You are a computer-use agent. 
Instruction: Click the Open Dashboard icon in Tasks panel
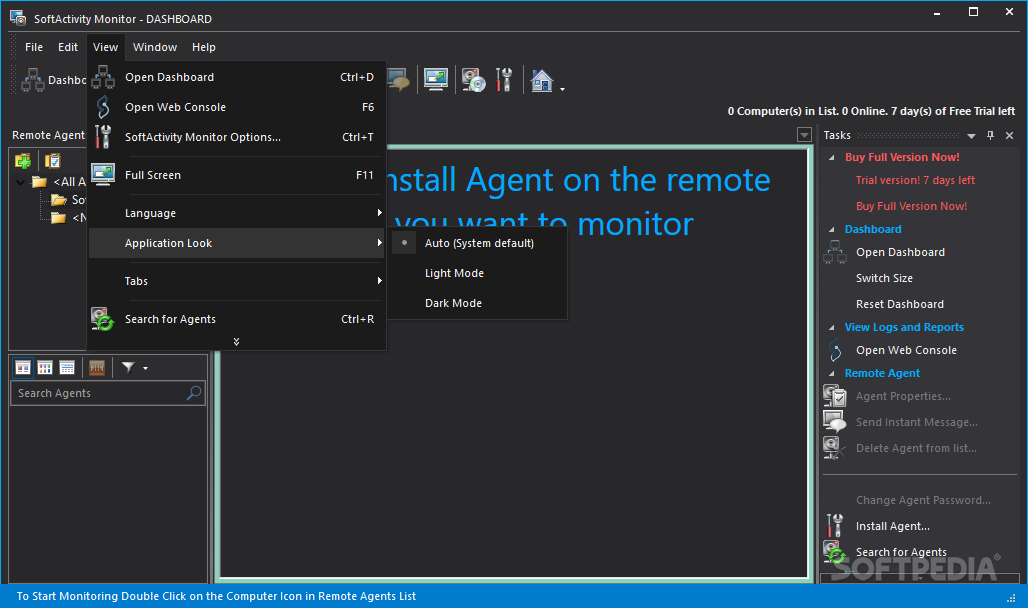835,252
